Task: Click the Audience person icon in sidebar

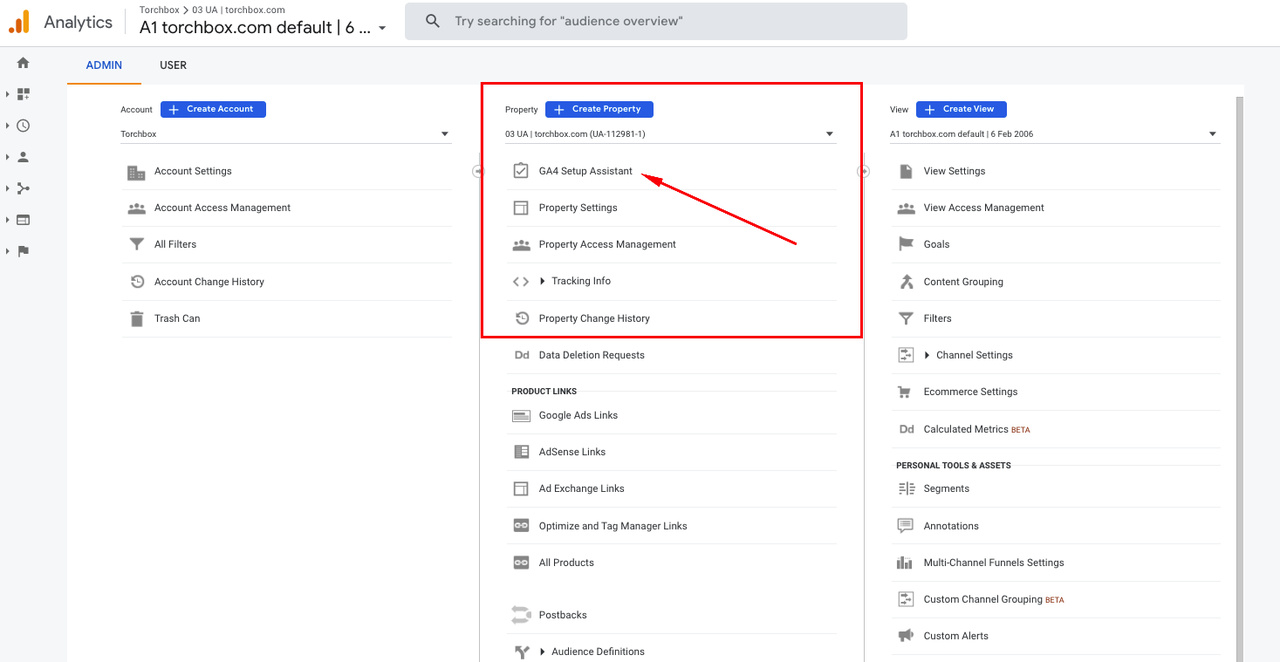Action: pyautogui.click(x=23, y=157)
